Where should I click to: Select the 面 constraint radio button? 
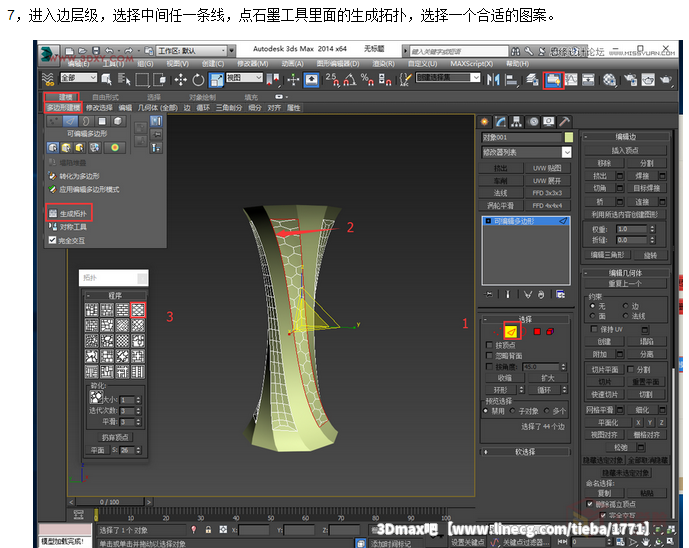click(593, 316)
